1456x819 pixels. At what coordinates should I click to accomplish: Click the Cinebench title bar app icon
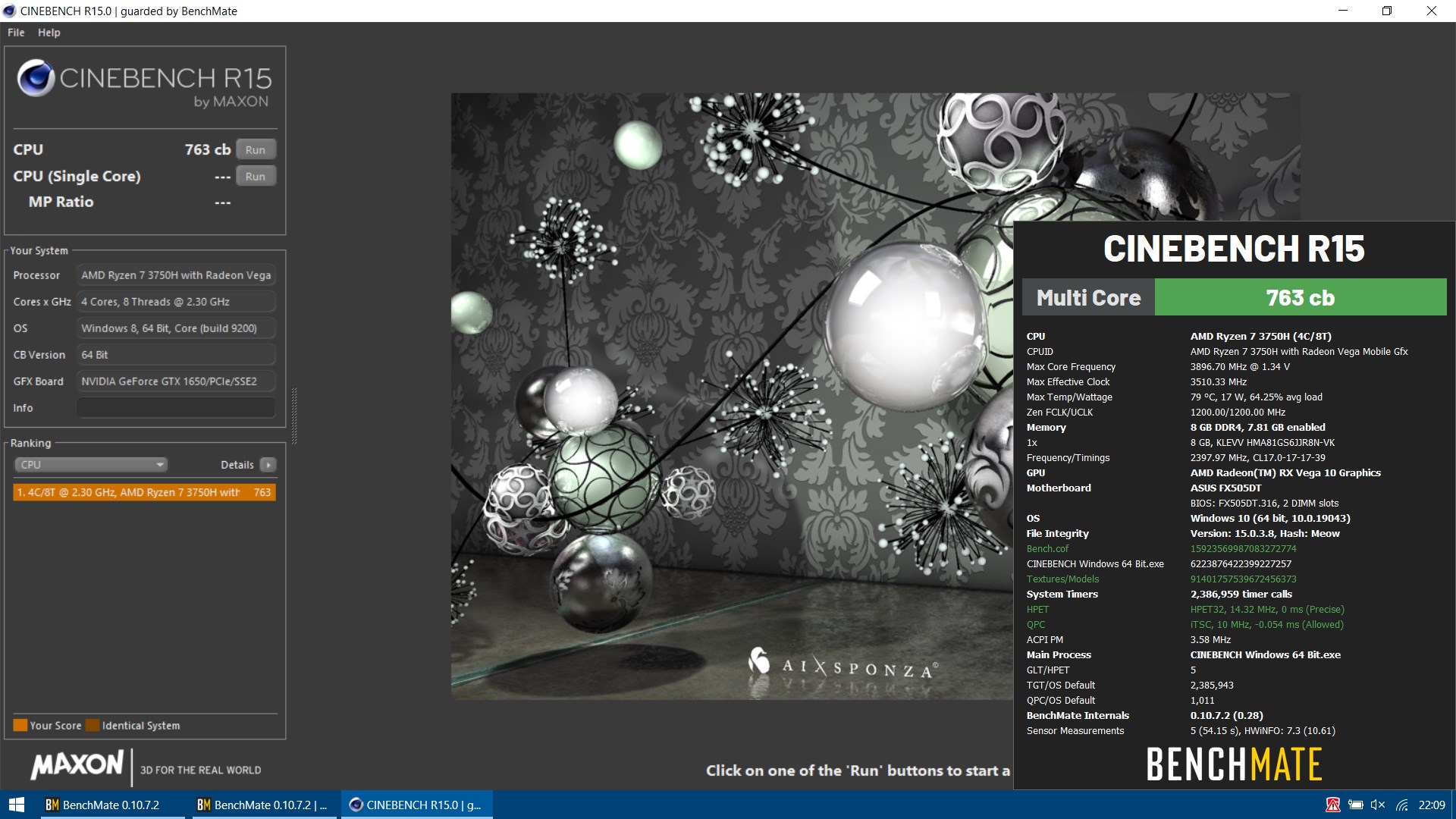(9, 11)
